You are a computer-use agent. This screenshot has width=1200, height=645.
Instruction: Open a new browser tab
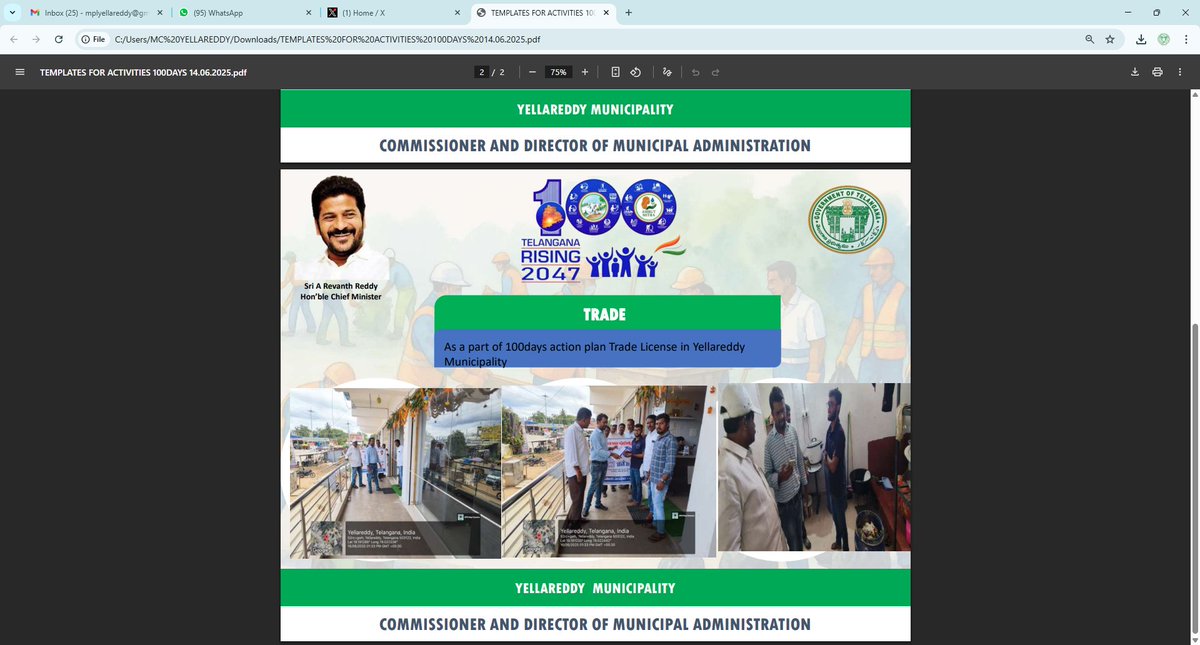(x=628, y=13)
